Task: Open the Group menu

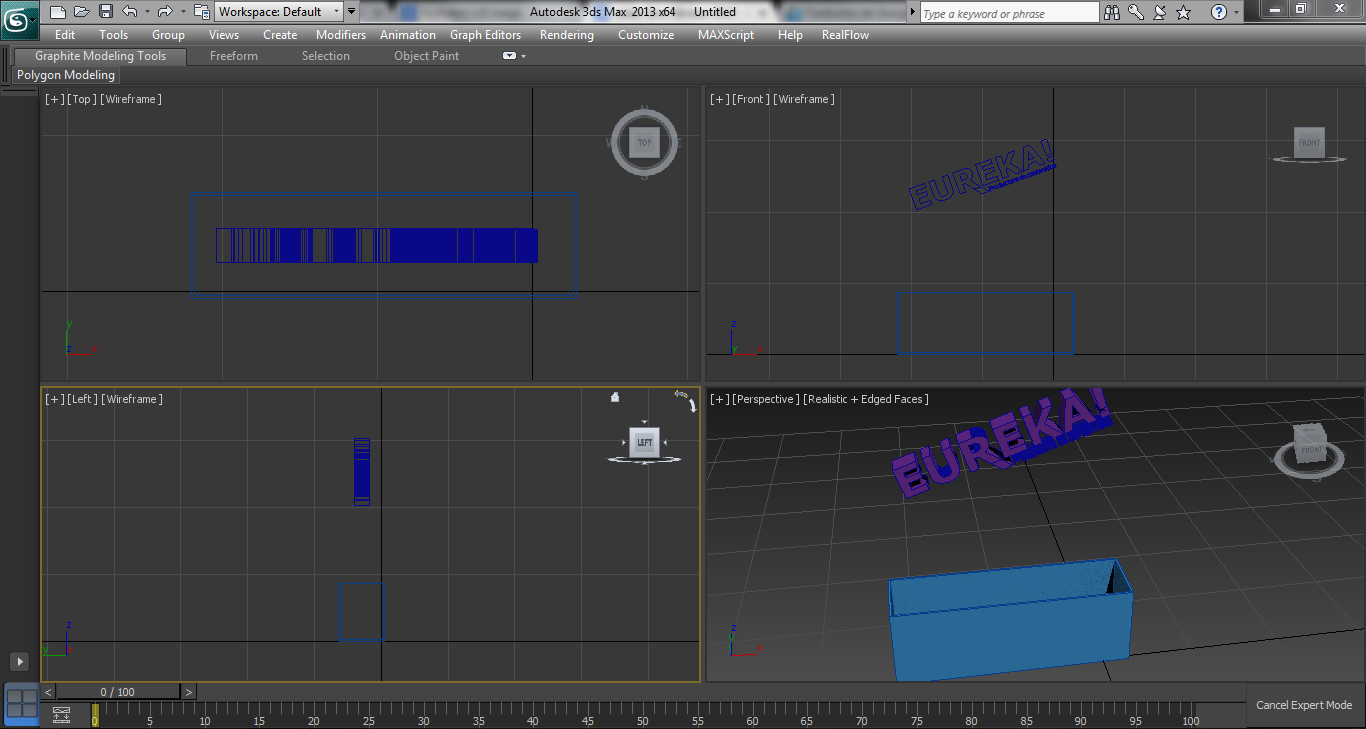Action: (x=168, y=35)
